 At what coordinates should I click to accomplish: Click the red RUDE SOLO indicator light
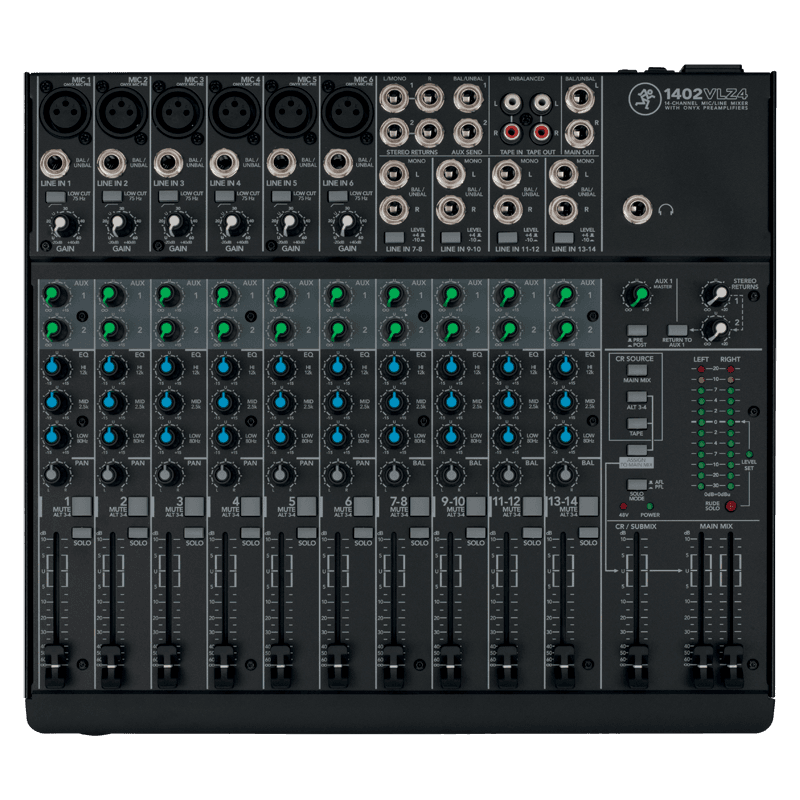coord(731,506)
